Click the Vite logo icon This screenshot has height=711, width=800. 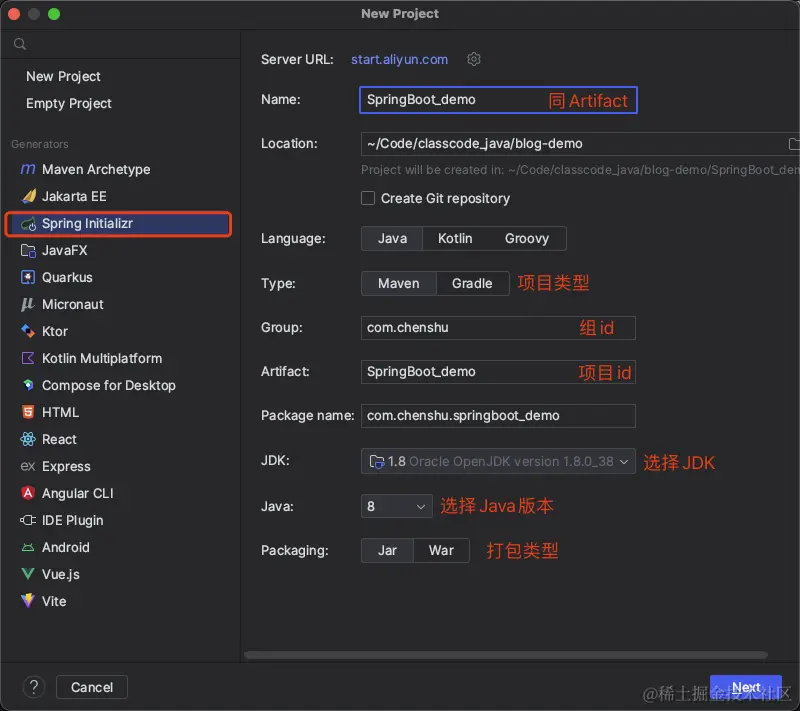[28, 601]
